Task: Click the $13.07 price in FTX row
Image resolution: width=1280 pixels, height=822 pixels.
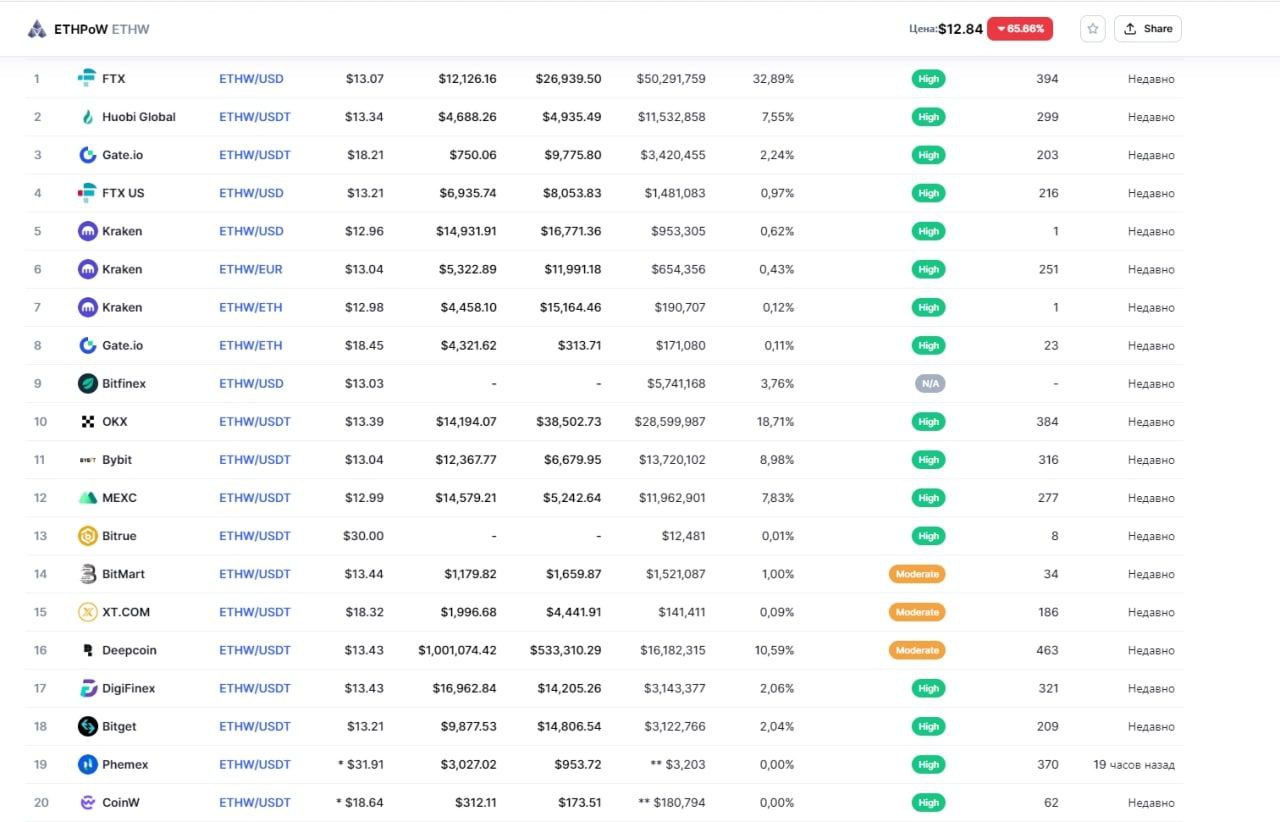Action: pos(364,79)
